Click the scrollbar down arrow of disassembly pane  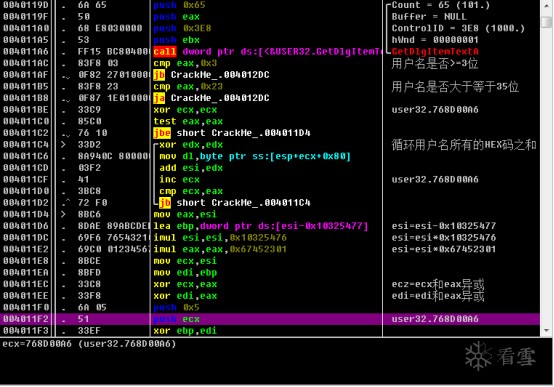547,331
